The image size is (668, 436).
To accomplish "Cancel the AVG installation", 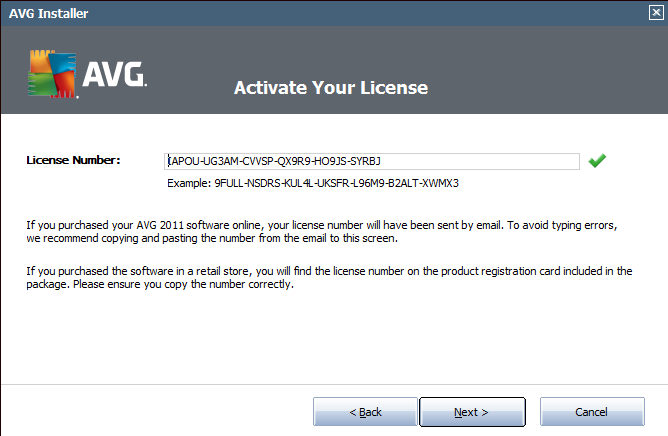I will point(592,412).
